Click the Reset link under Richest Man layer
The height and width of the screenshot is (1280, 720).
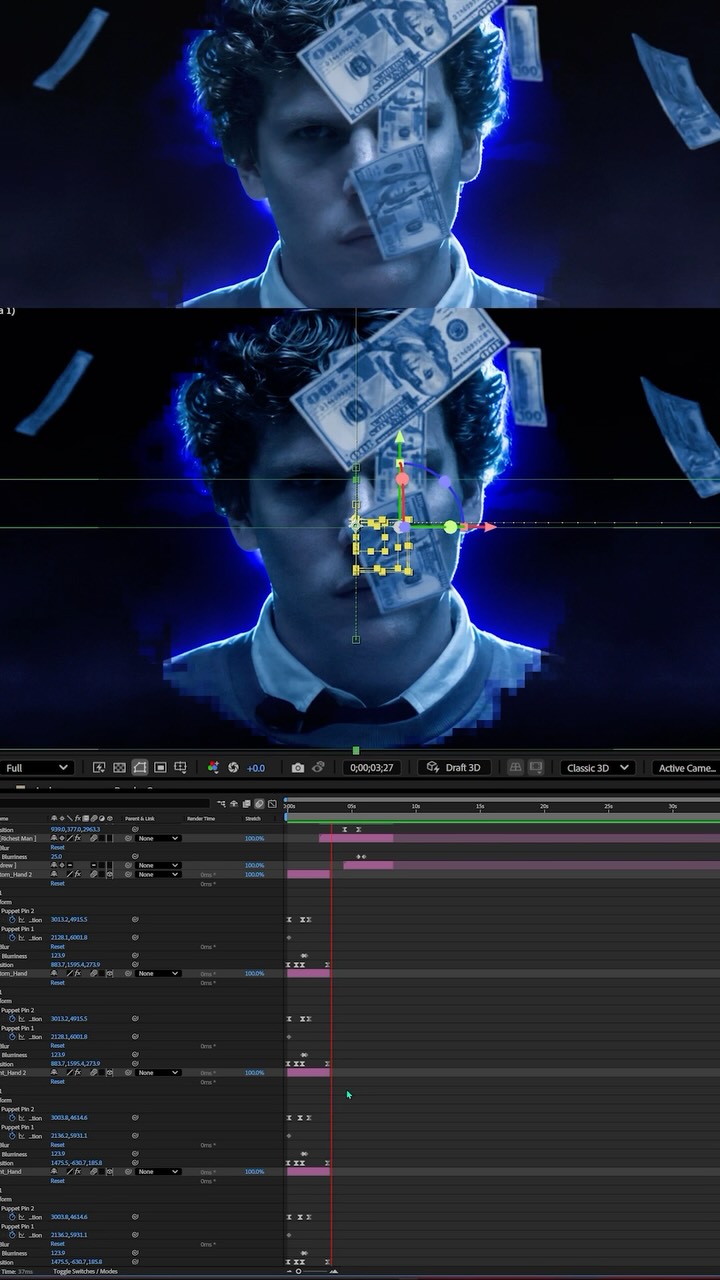[57, 847]
